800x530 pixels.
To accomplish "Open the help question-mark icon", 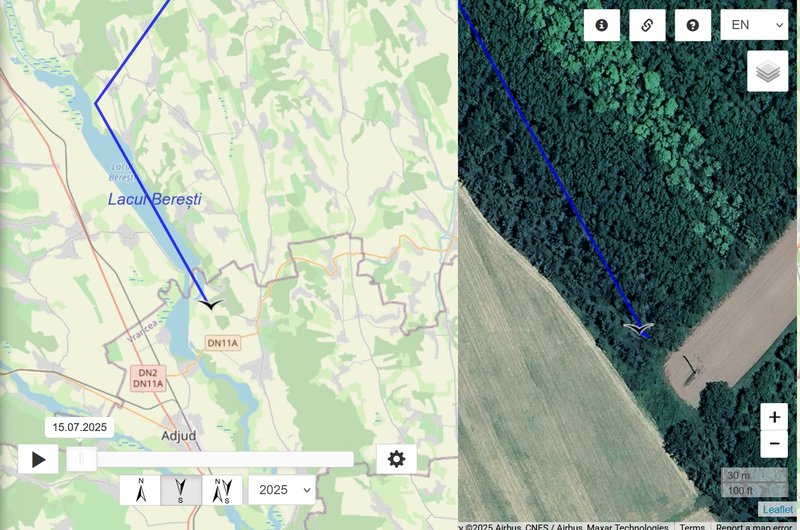I will 692,25.
